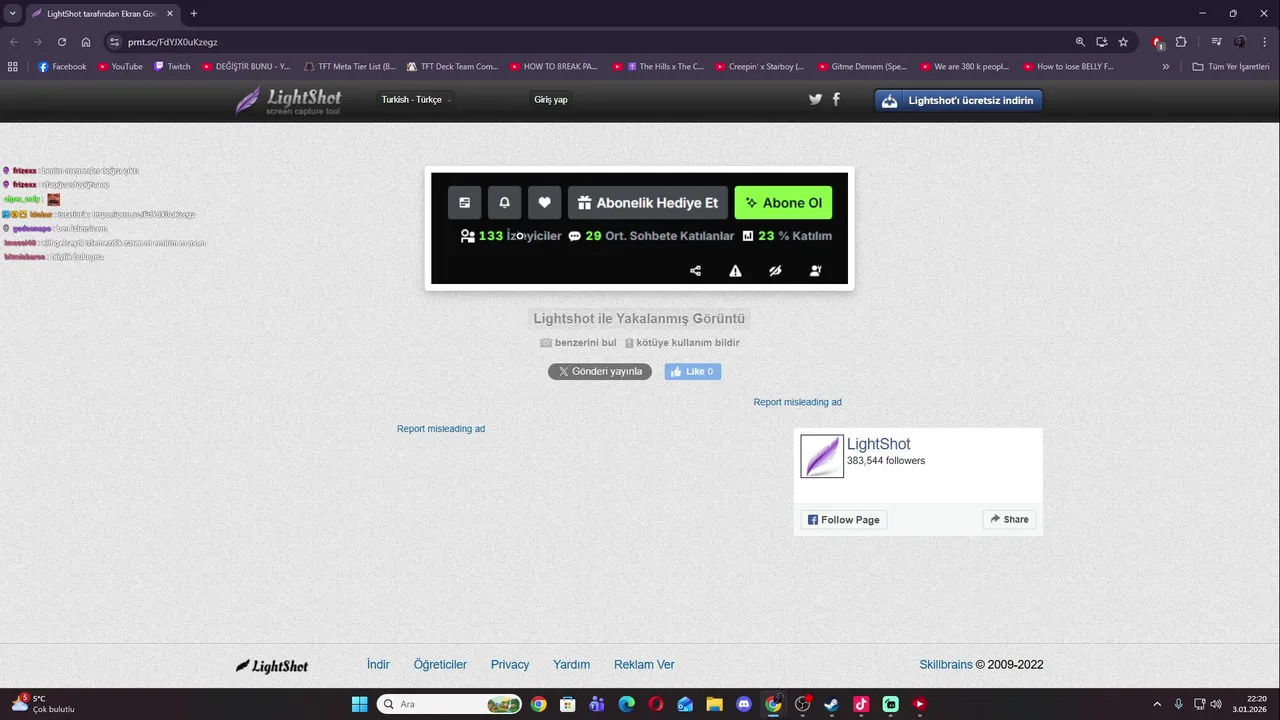Image resolution: width=1280 pixels, height=720 pixels.
Task: Open Microsoft Edge from the taskbar
Action: point(626,704)
